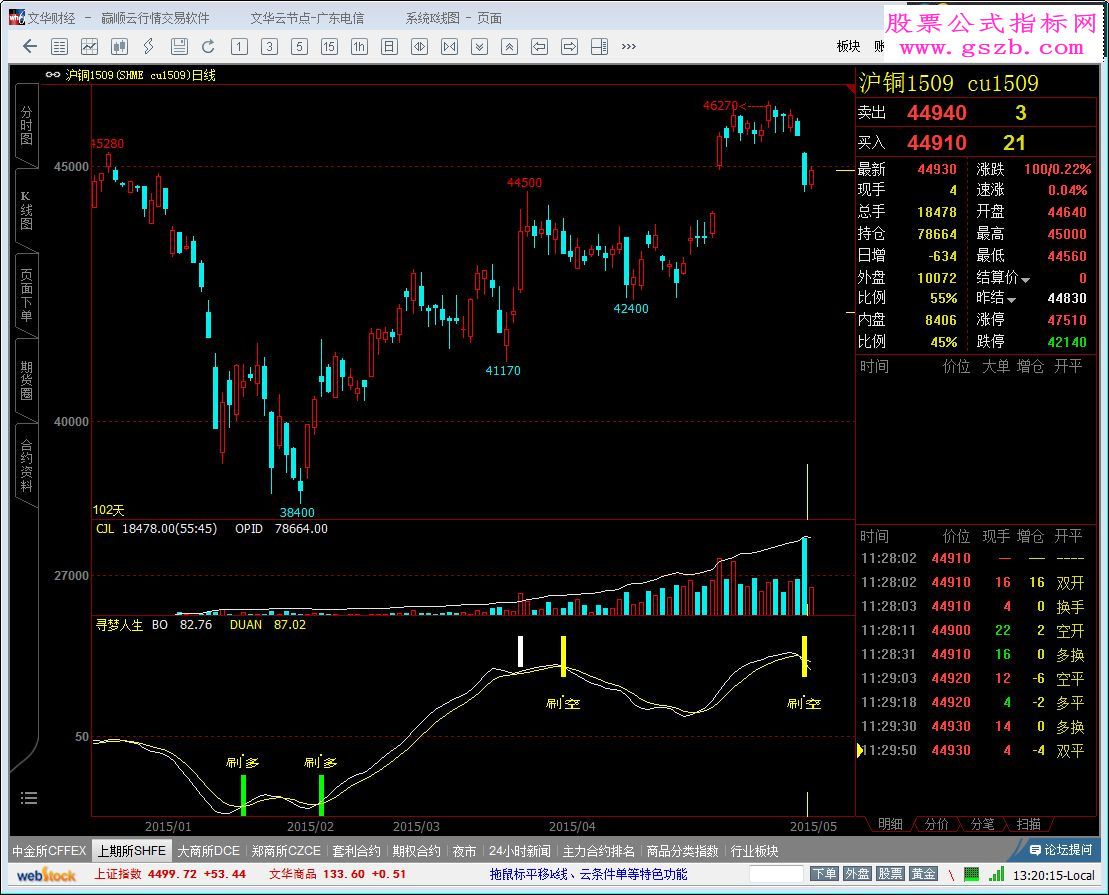Viewport: 1109px width, 895px height.
Task: Expand more toolbar items with triple chevron
Action: pos(629,47)
